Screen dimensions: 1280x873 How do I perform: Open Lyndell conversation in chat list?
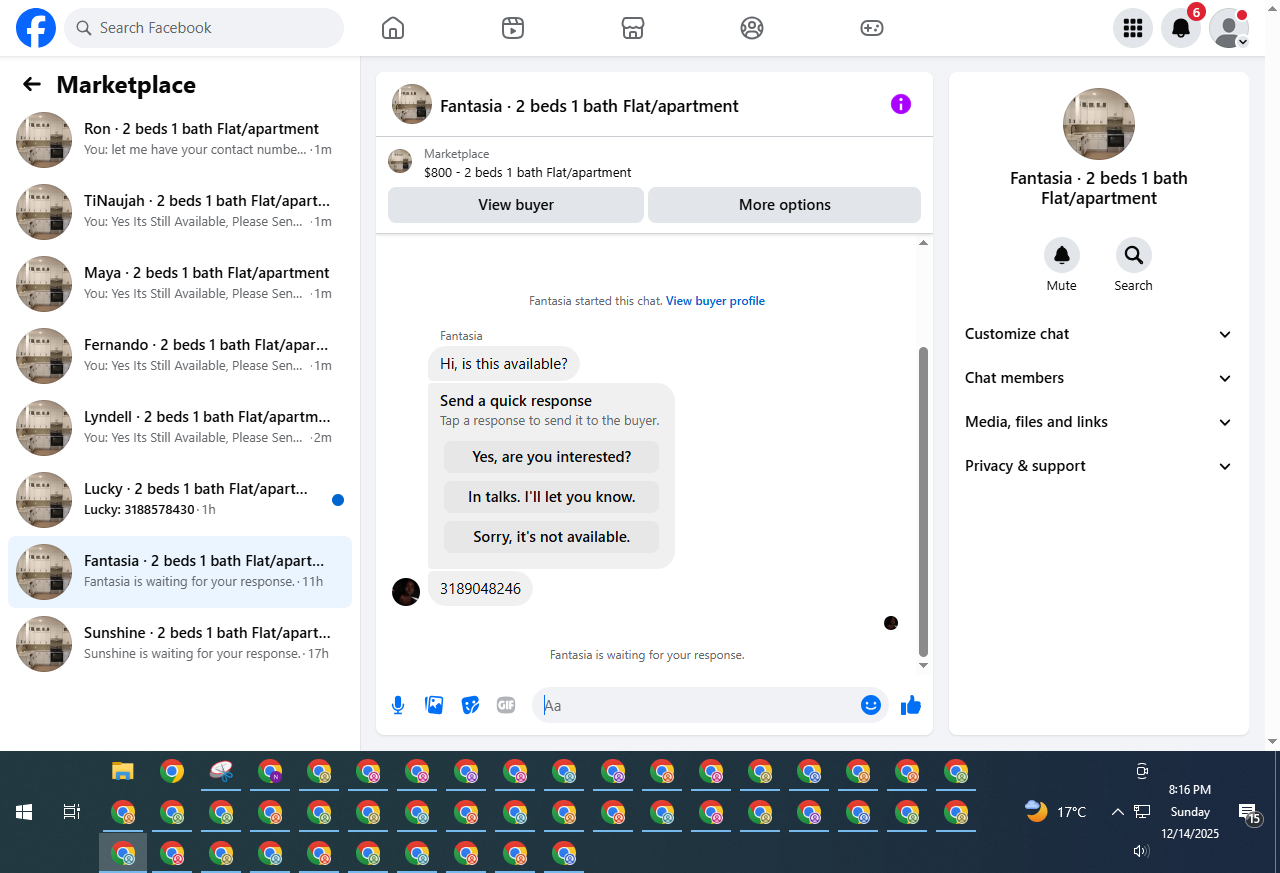click(x=180, y=428)
